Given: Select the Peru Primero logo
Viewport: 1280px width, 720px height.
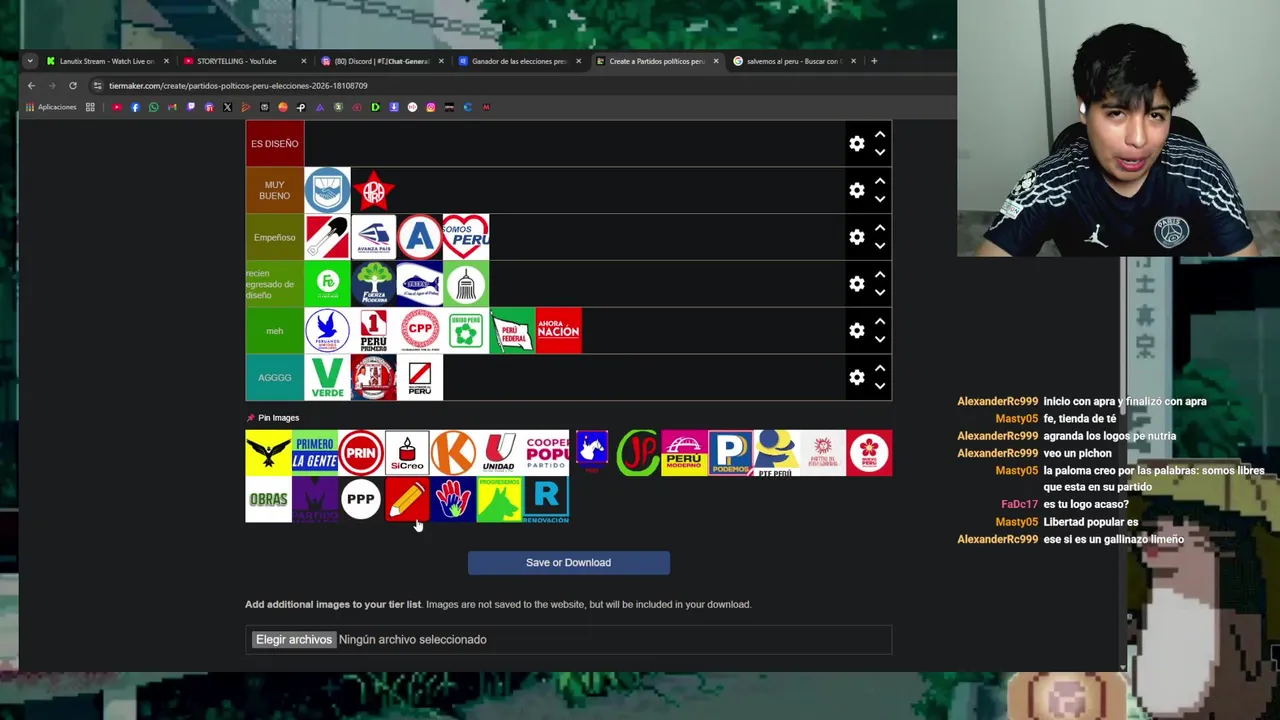Looking at the screenshot, I should point(373,331).
